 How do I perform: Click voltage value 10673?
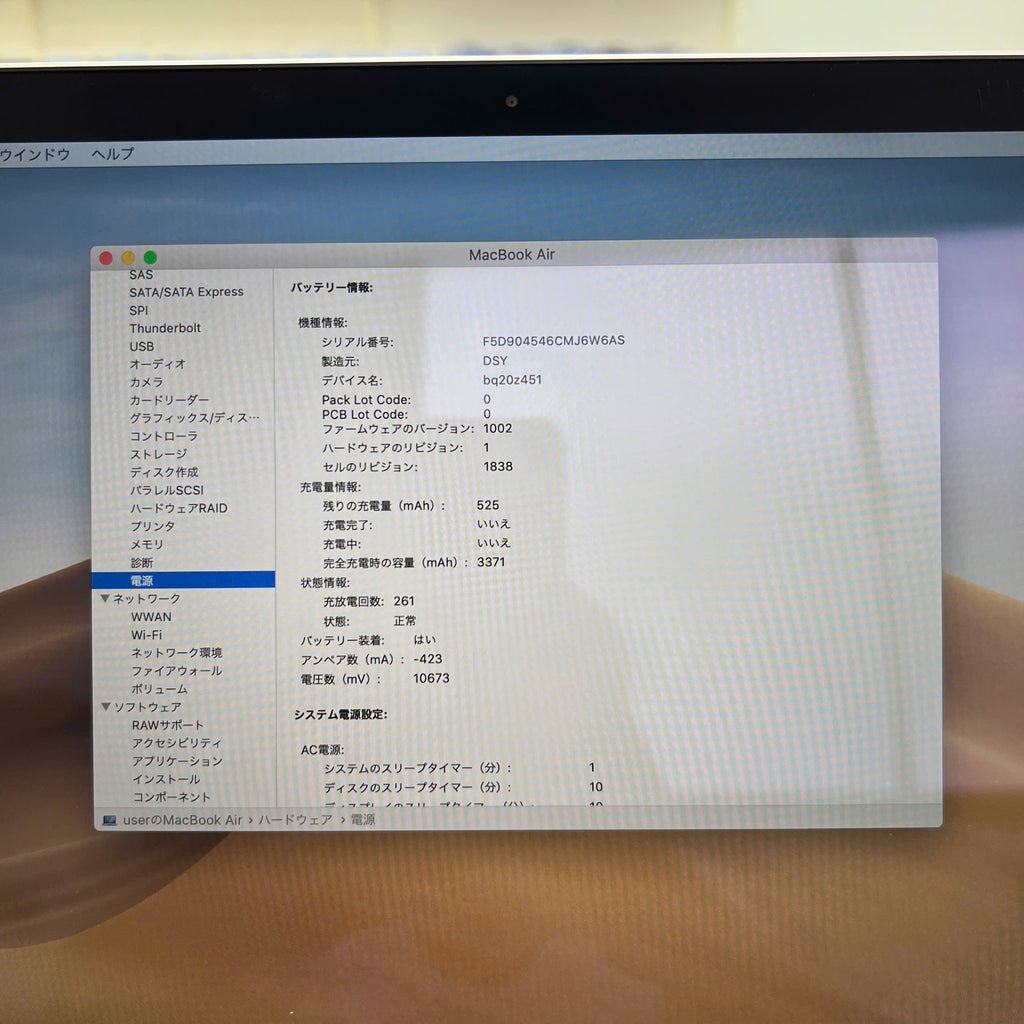click(431, 678)
